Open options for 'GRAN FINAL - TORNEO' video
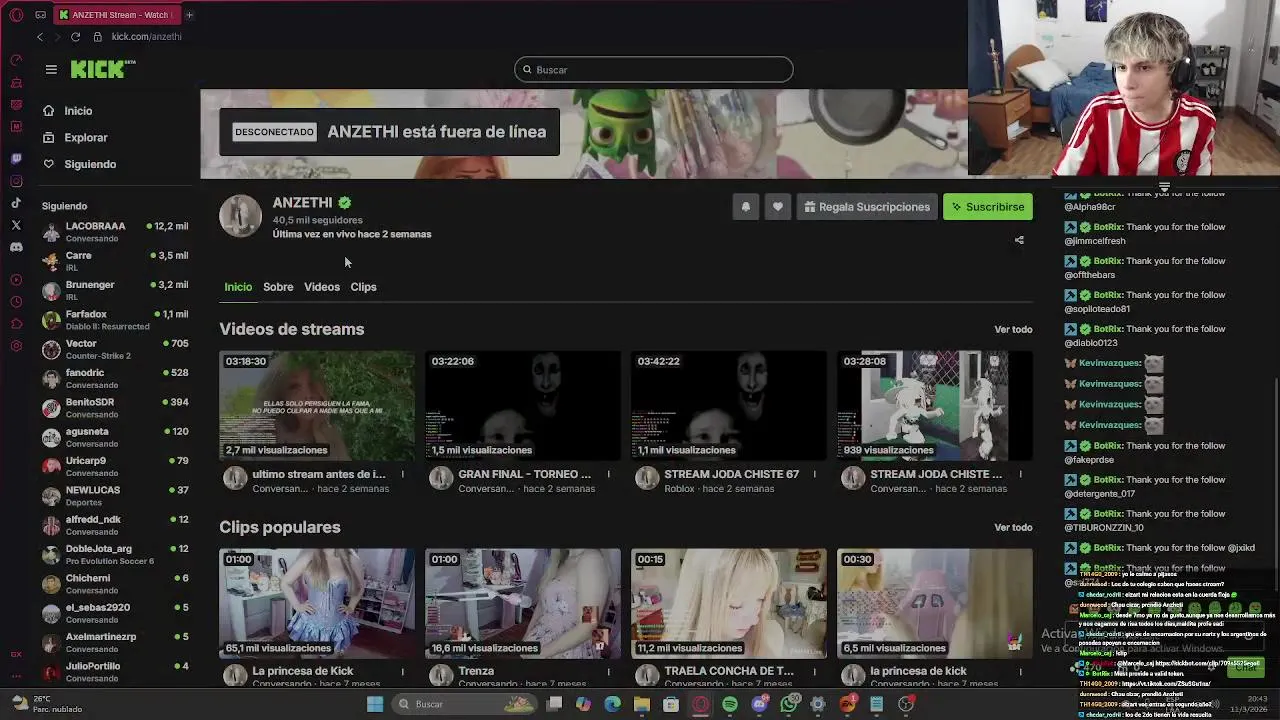The height and width of the screenshot is (720, 1280). coord(609,474)
